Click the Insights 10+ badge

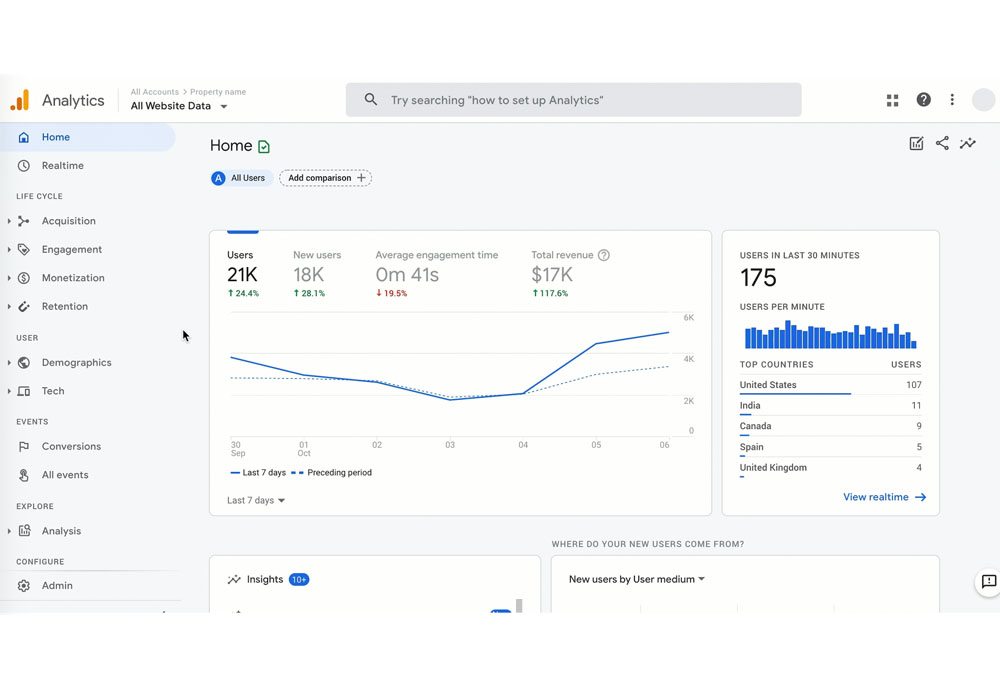point(298,580)
